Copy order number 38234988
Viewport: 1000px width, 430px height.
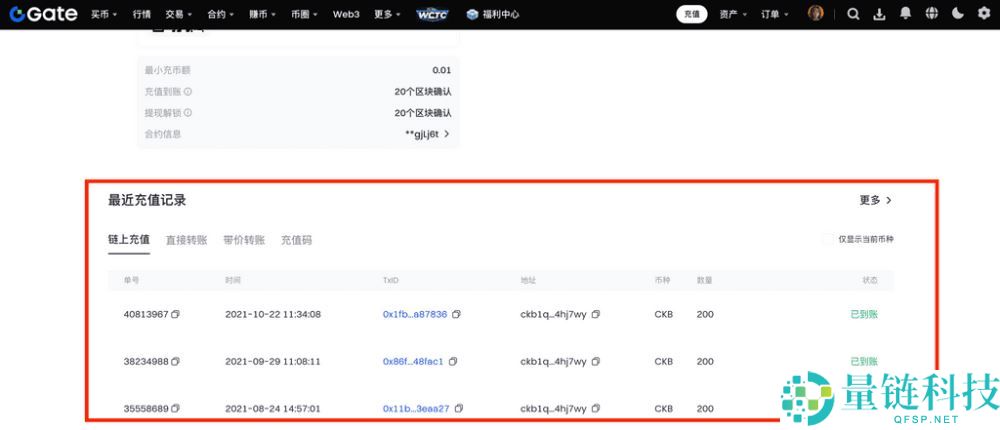click(175, 361)
